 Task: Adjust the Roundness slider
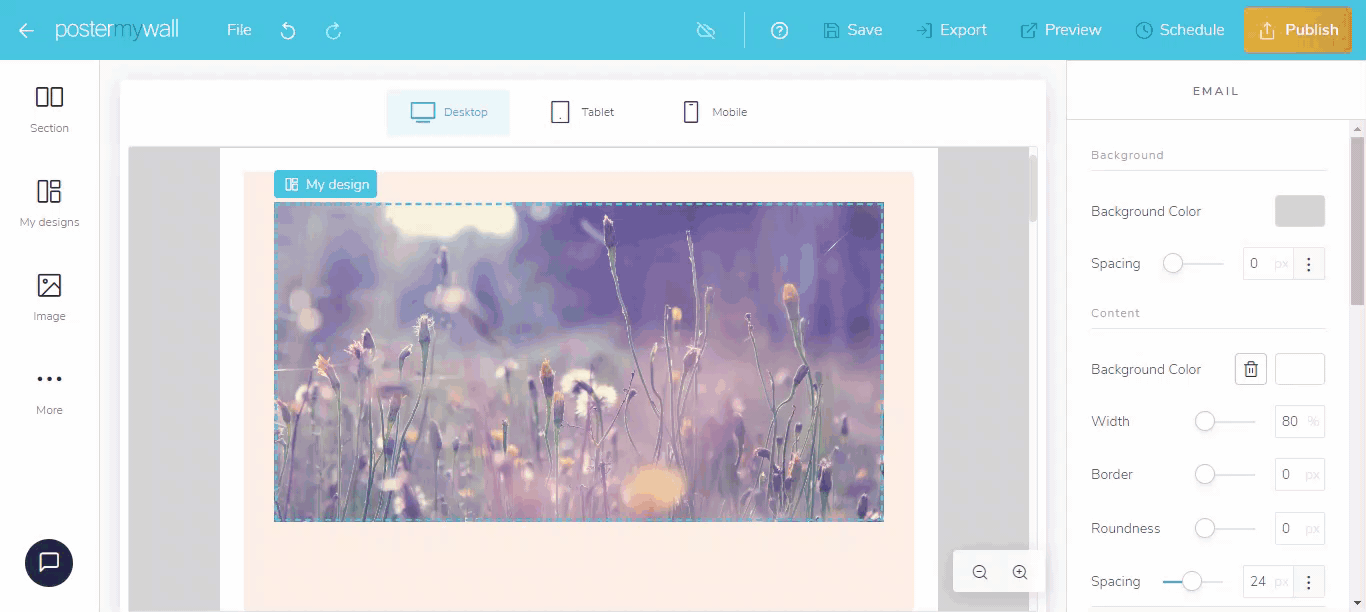click(1225, 528)
